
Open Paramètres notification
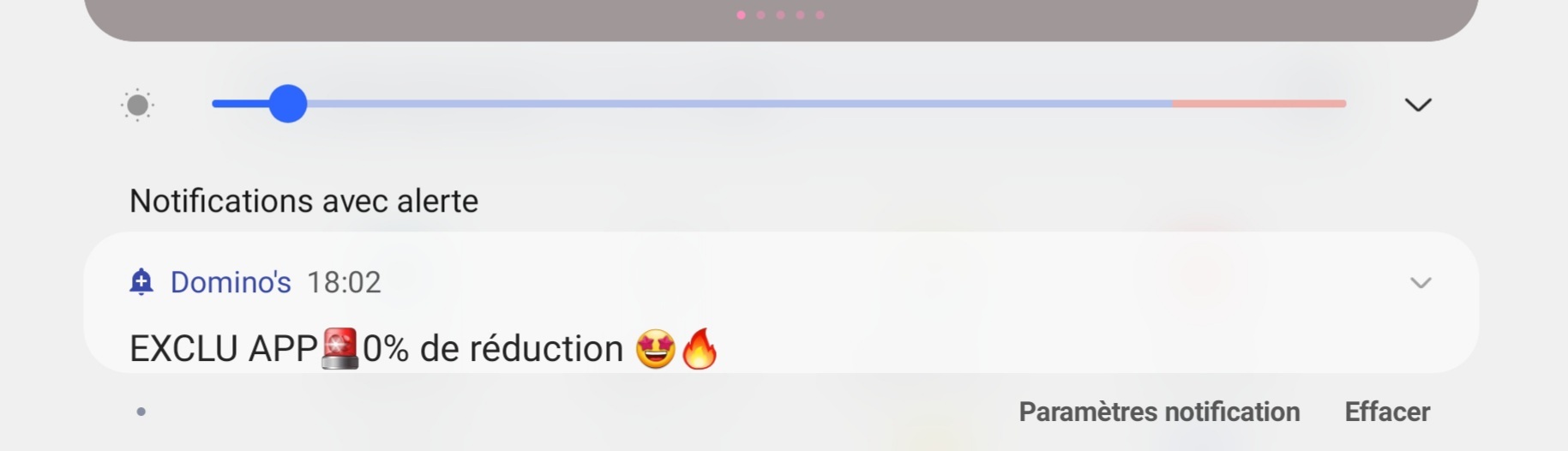pyautogui.click(x=1159, y=412)
